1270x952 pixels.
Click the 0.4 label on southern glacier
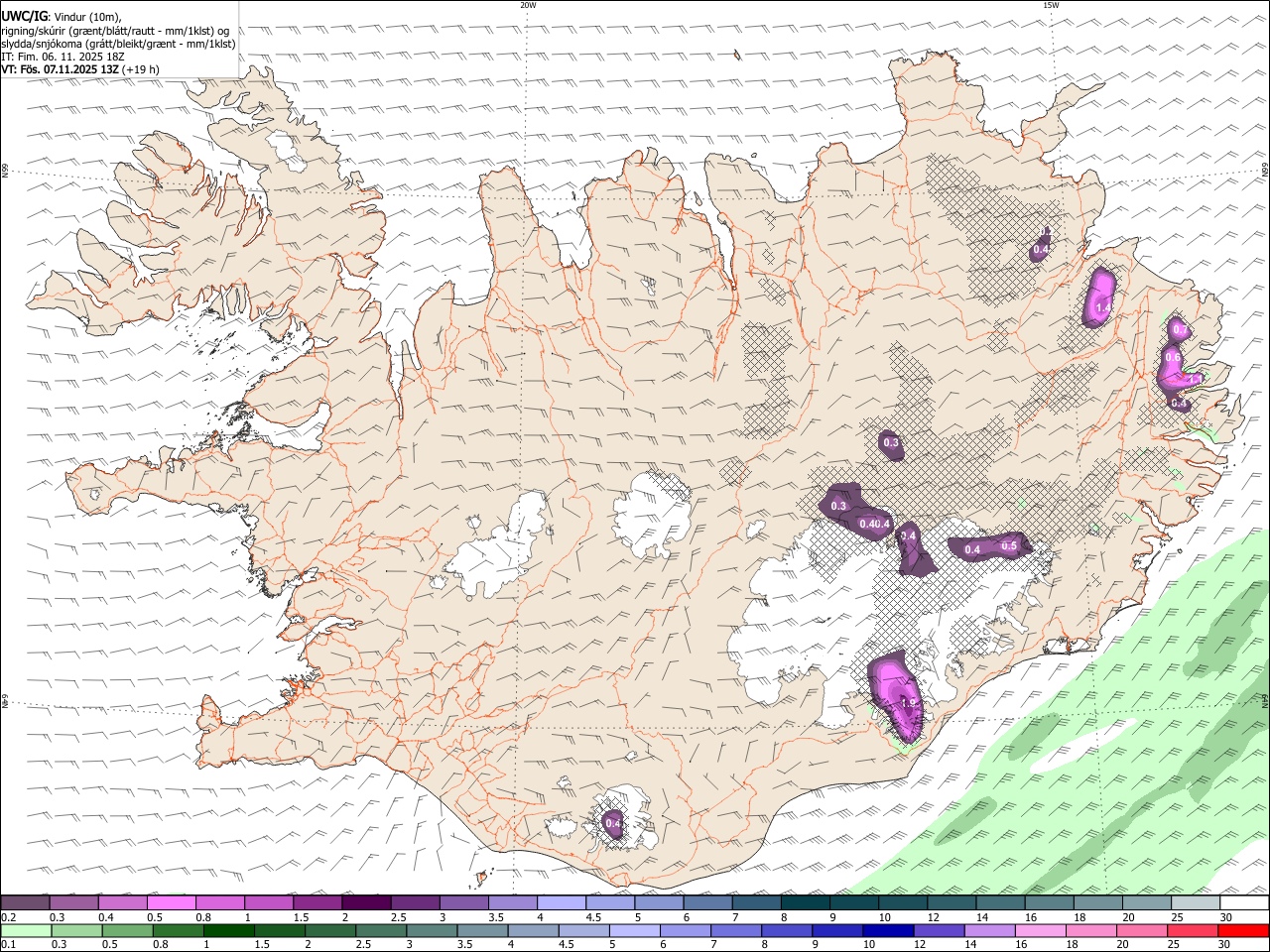[613, 823]
